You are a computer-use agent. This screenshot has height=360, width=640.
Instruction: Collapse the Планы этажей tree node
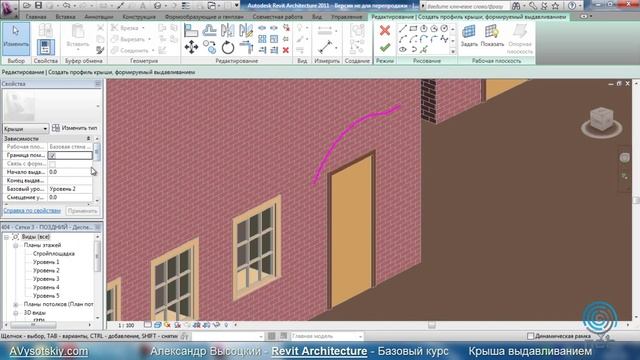pyautogui.click(x=16, y=245)
